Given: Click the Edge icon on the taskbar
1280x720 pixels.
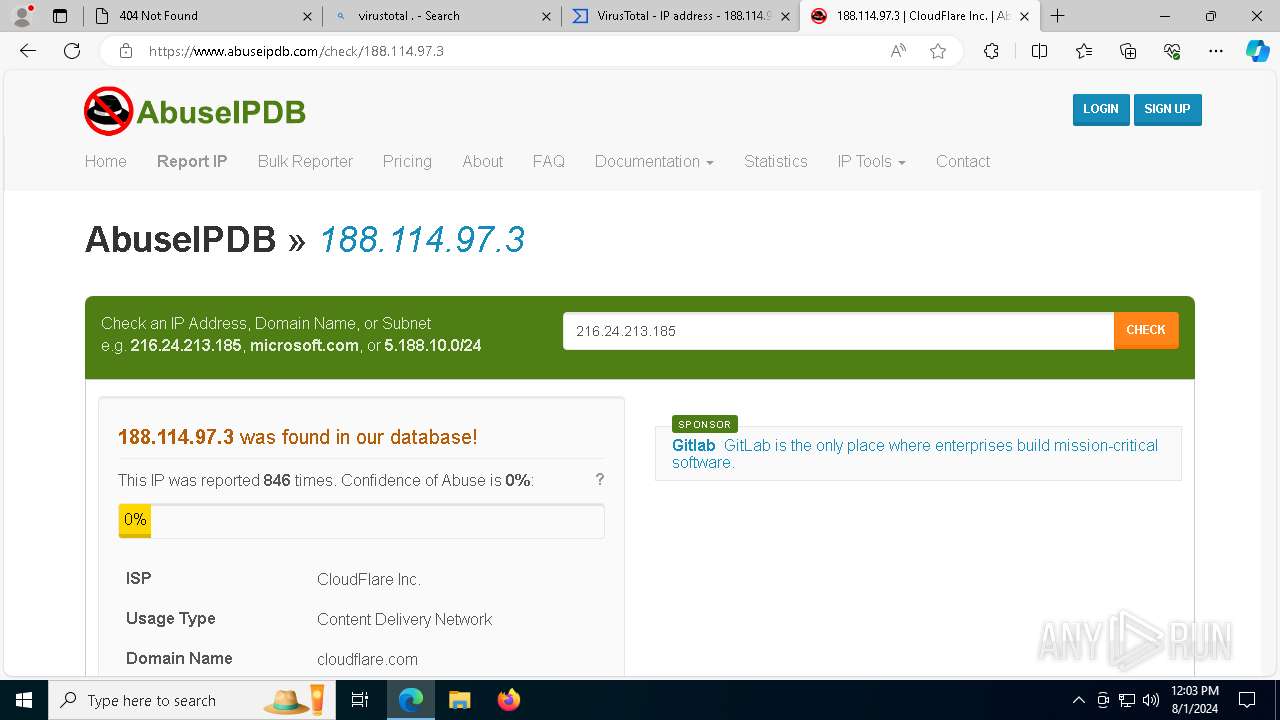Looking at the screenshot, I should point(411,700).
